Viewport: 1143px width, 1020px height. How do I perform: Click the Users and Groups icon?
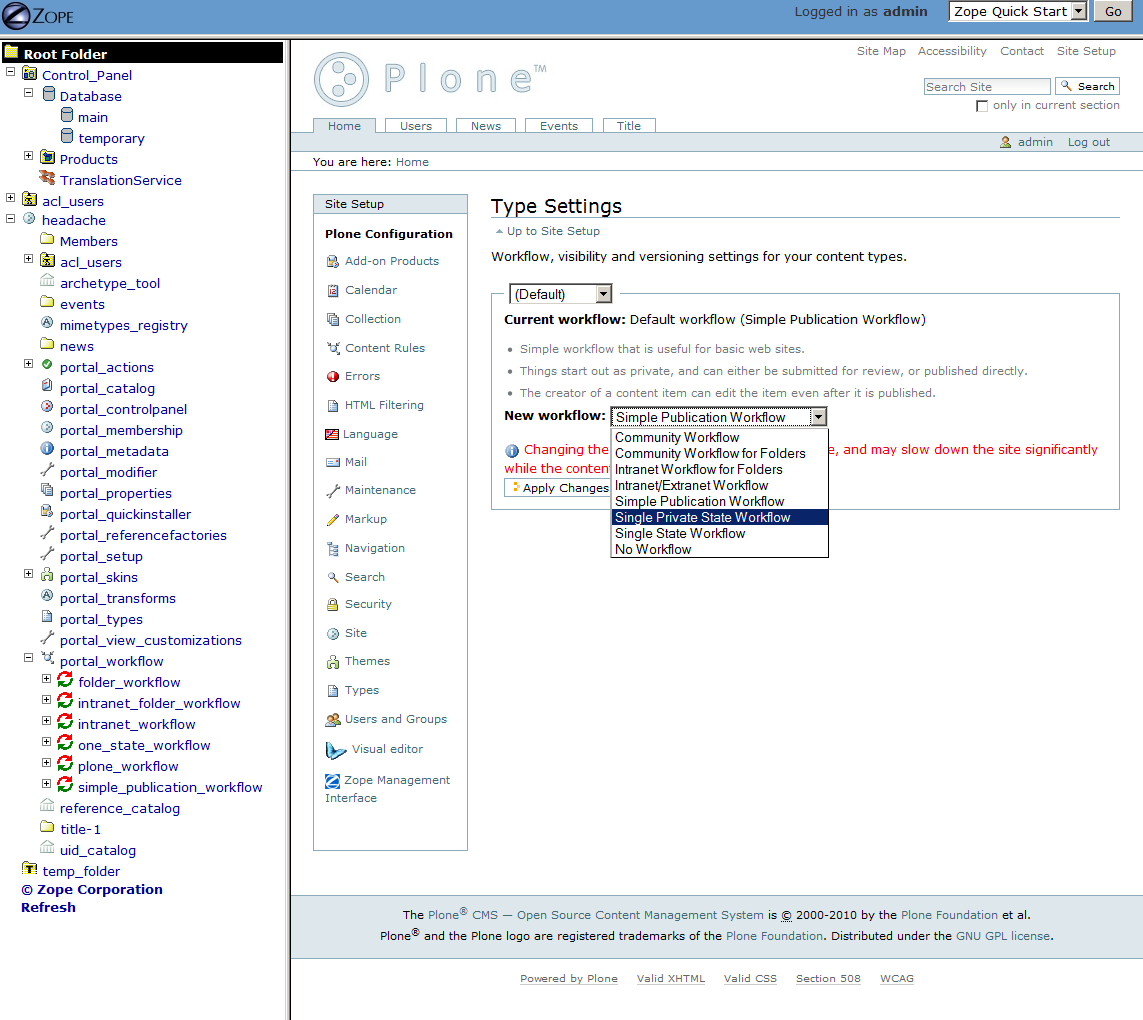[332, 720]
